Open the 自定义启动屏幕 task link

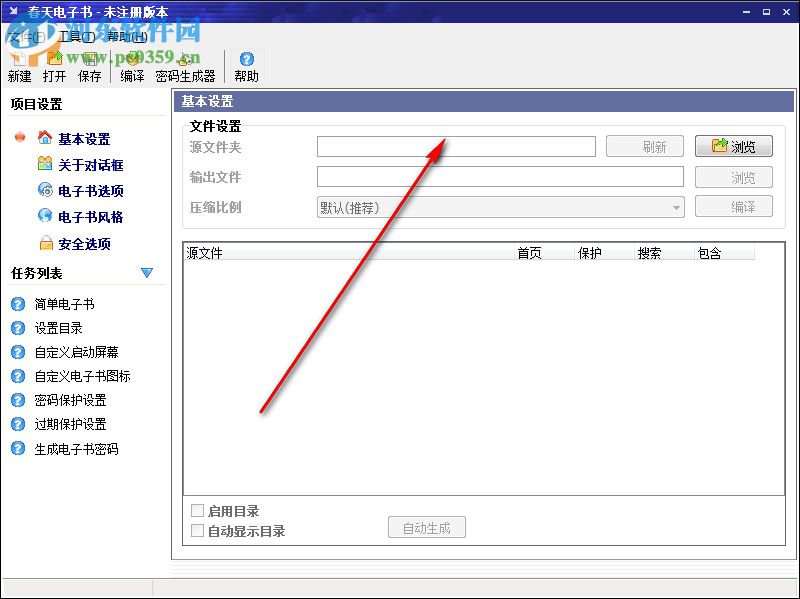77,352
